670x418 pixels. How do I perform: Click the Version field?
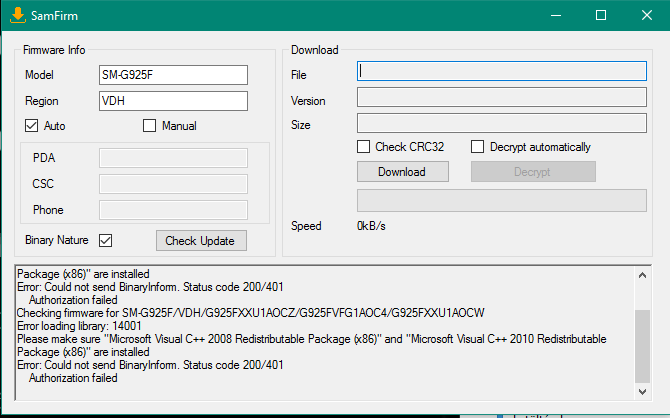(502, 97)
